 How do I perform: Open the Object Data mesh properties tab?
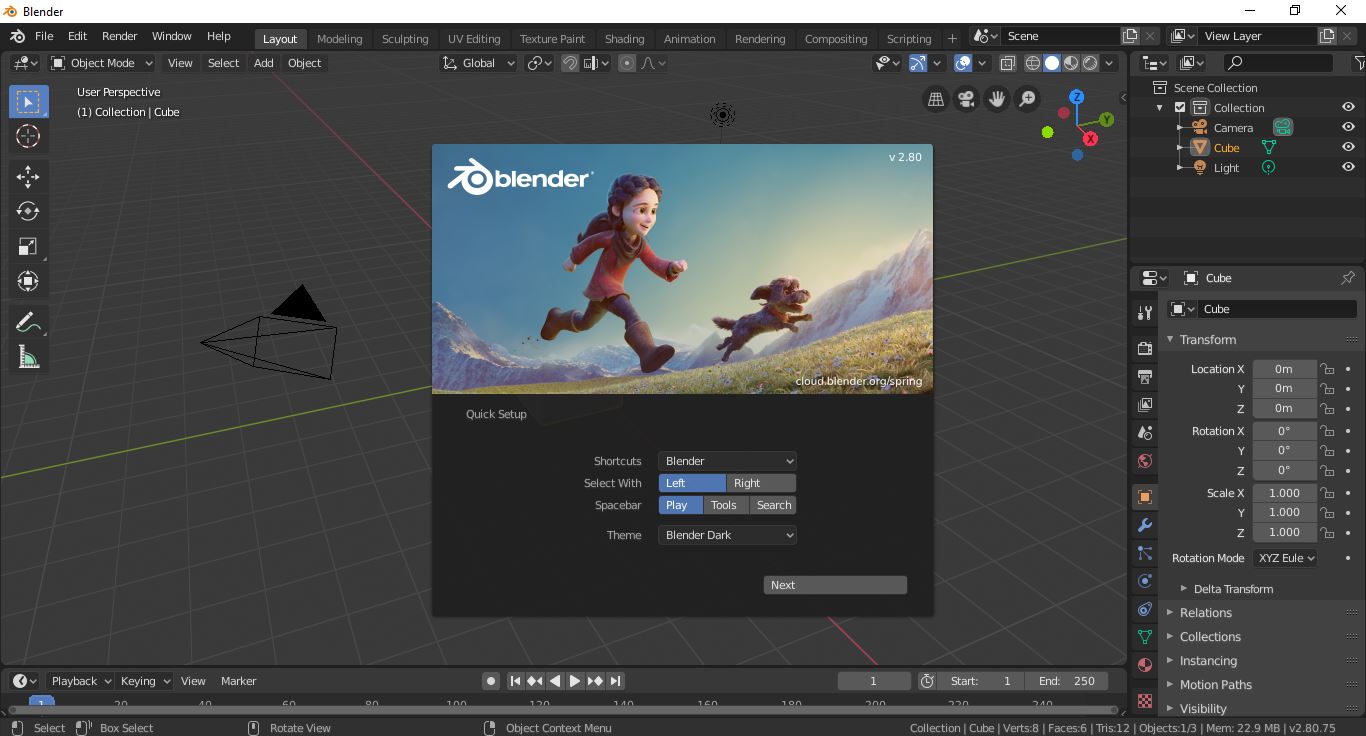pyautogui.click(x=1145, y=637)
